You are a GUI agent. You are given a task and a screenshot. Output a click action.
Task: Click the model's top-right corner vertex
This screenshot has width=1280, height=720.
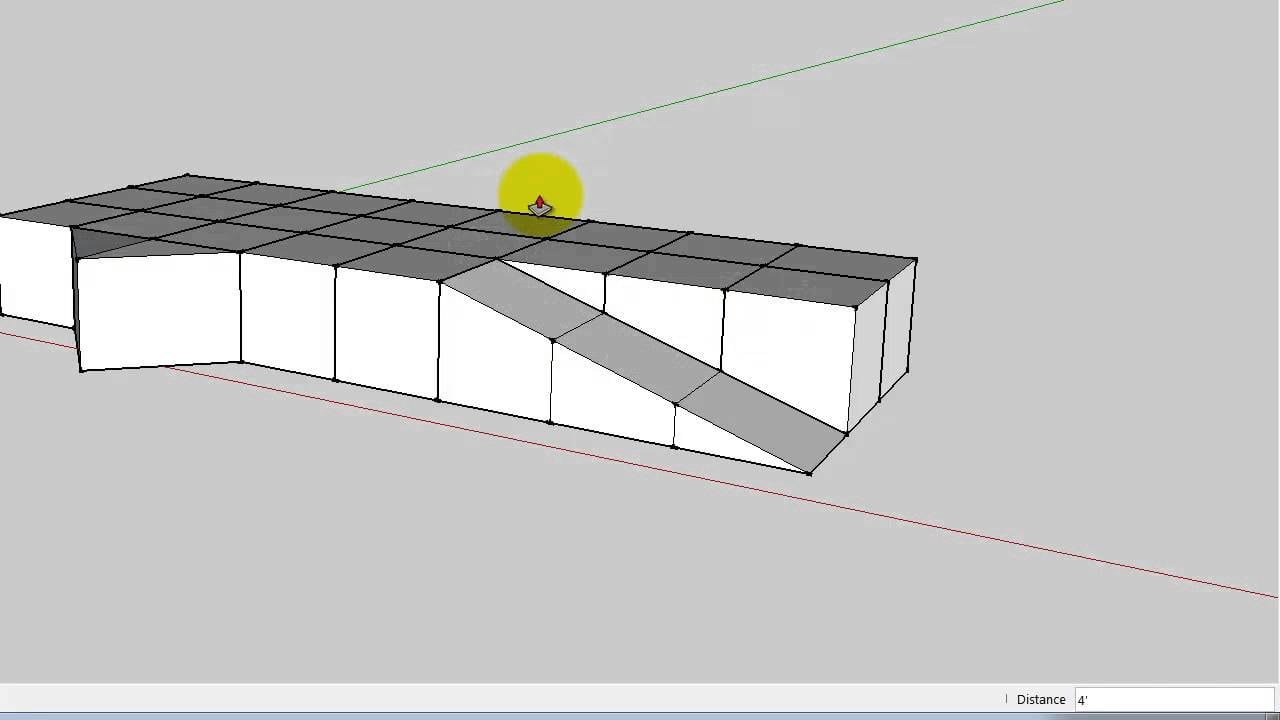click(x=916, y=260)
